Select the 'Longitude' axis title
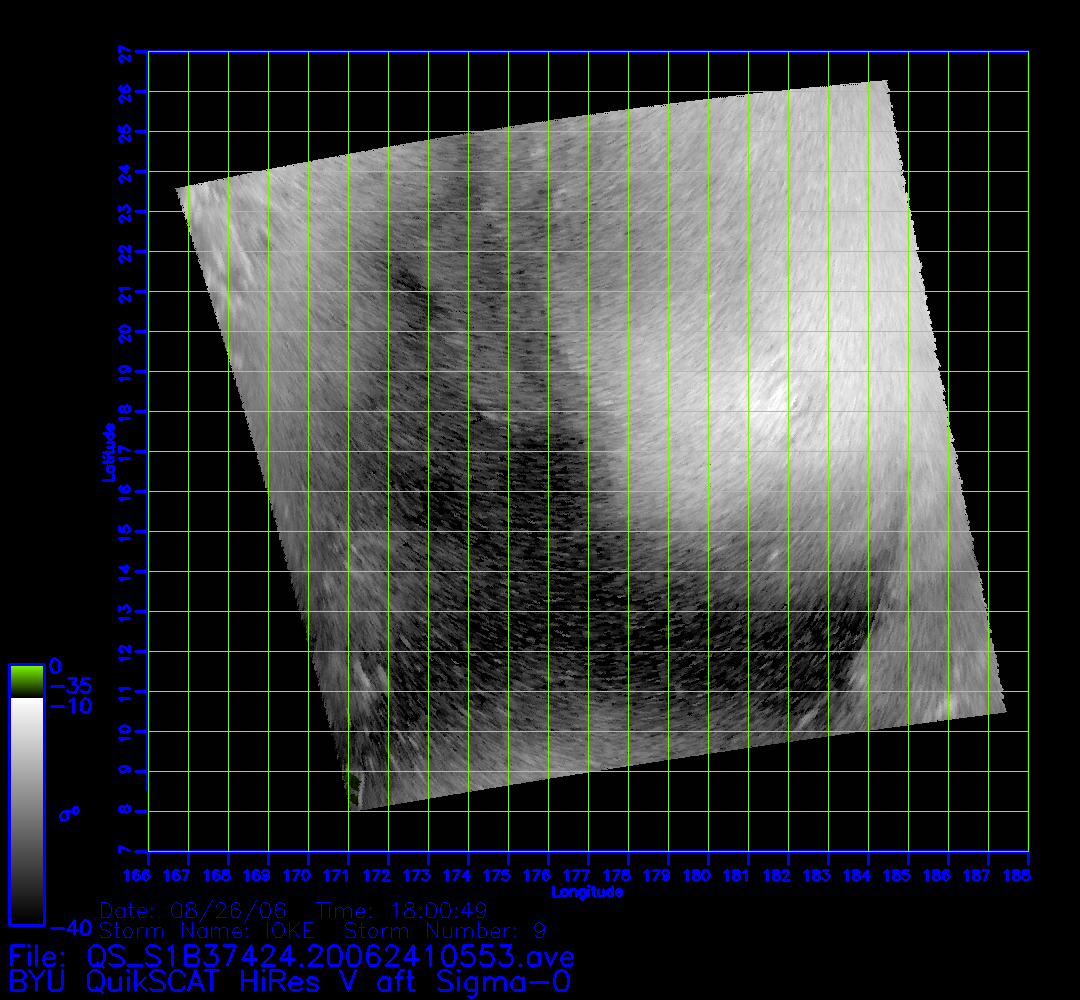This screenshot has width=1080, height=1000. point(587,892)
